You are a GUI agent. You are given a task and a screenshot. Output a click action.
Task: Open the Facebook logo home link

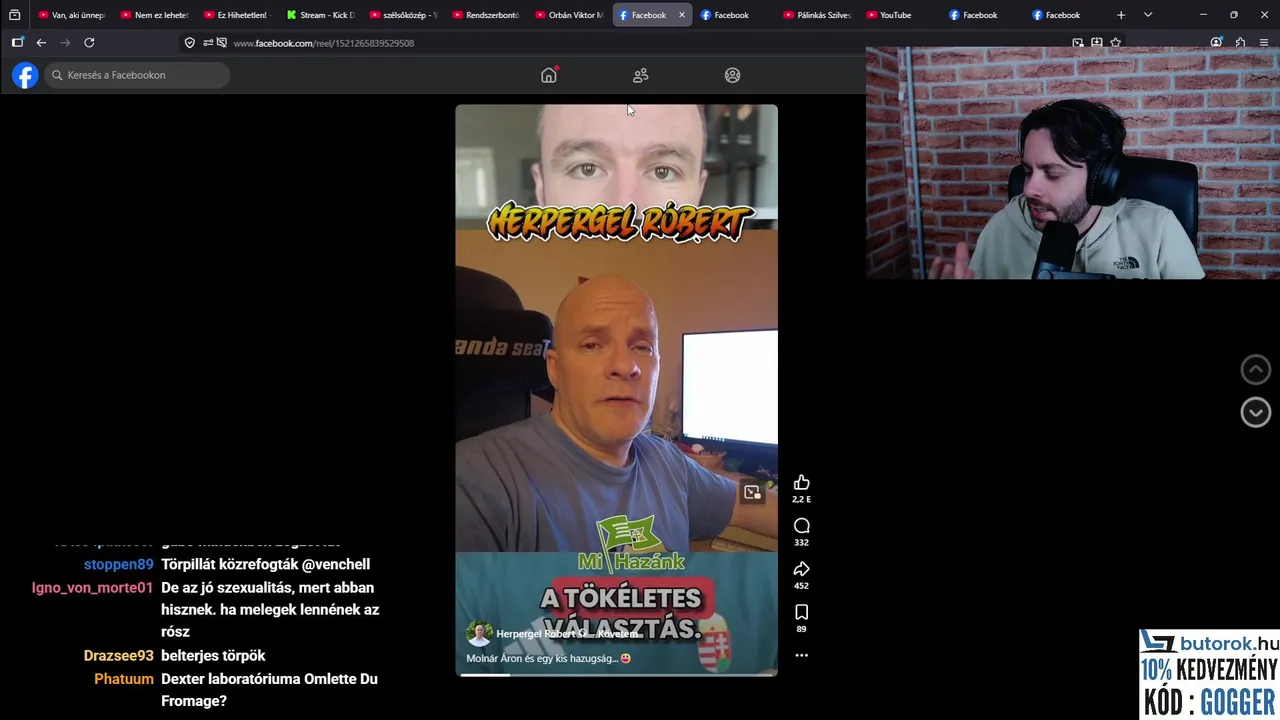coord(25,75)
